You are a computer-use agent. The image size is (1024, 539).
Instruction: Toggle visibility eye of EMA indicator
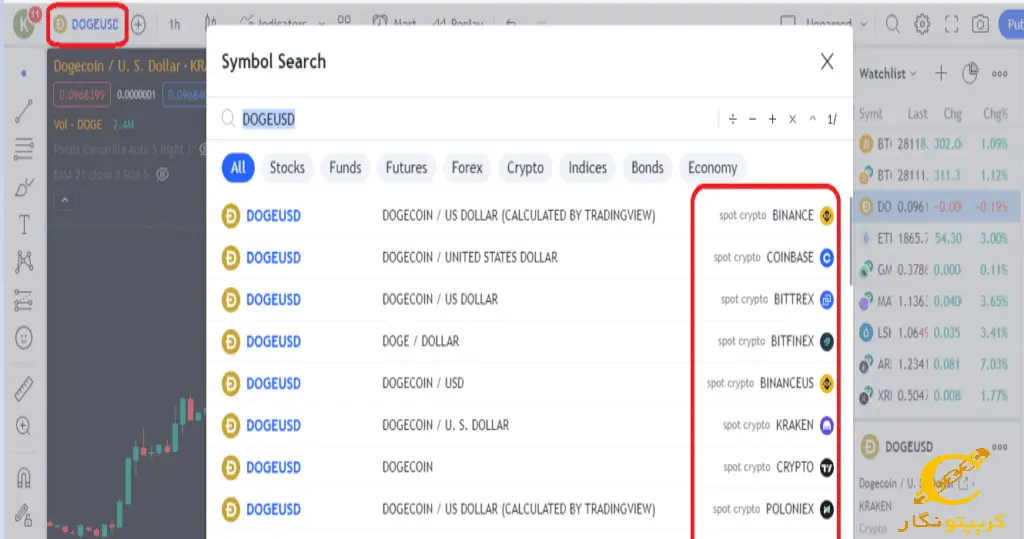(163, 174)
